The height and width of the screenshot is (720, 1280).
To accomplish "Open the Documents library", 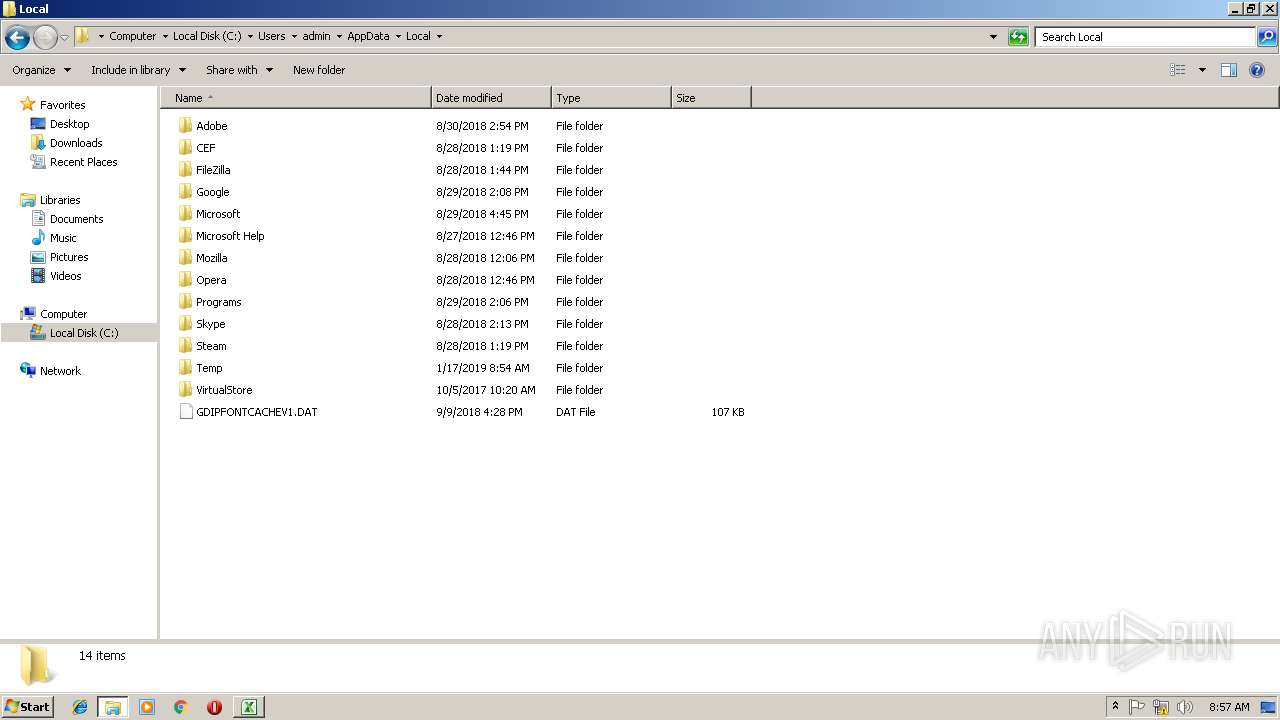I will tap(76, 219).
